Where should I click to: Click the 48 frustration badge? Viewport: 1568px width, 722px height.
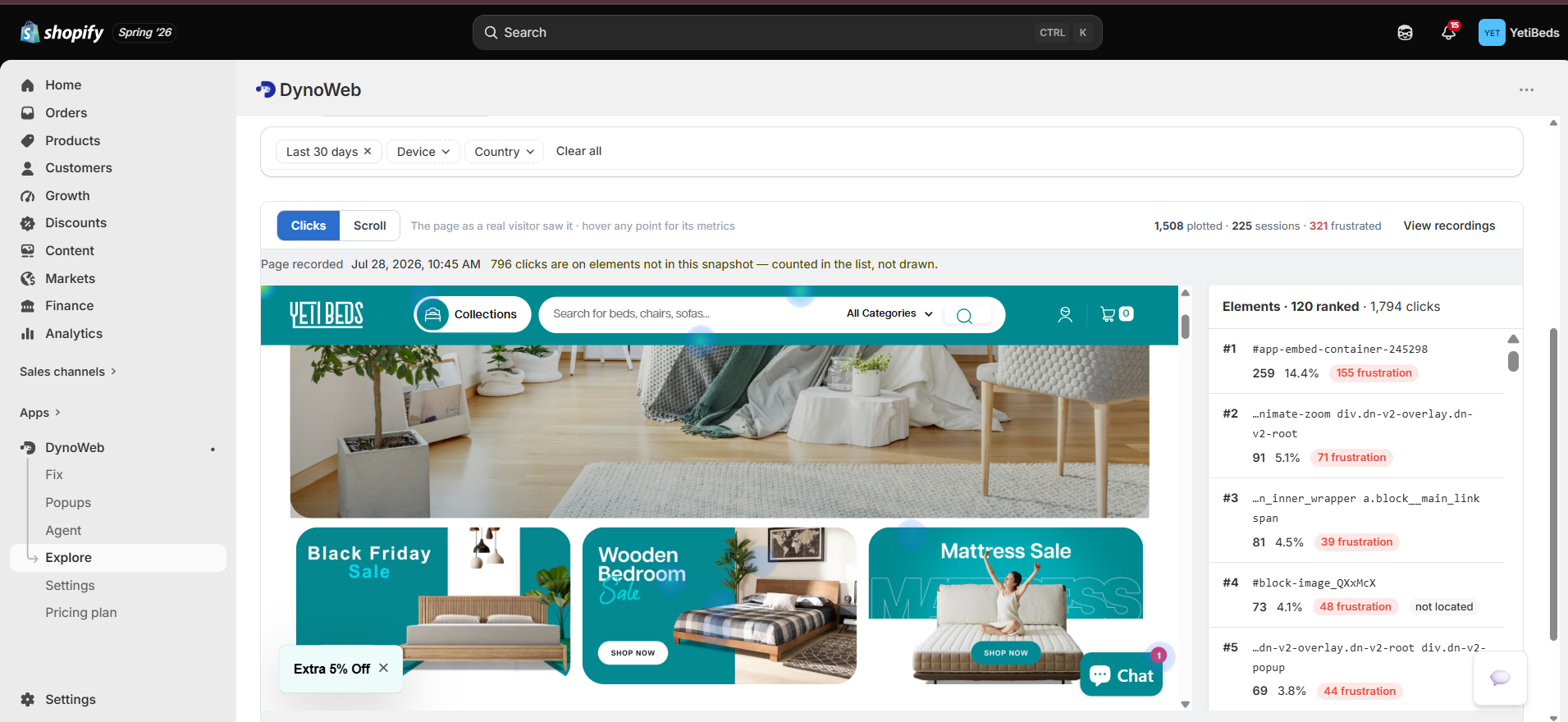point(1355,607)
